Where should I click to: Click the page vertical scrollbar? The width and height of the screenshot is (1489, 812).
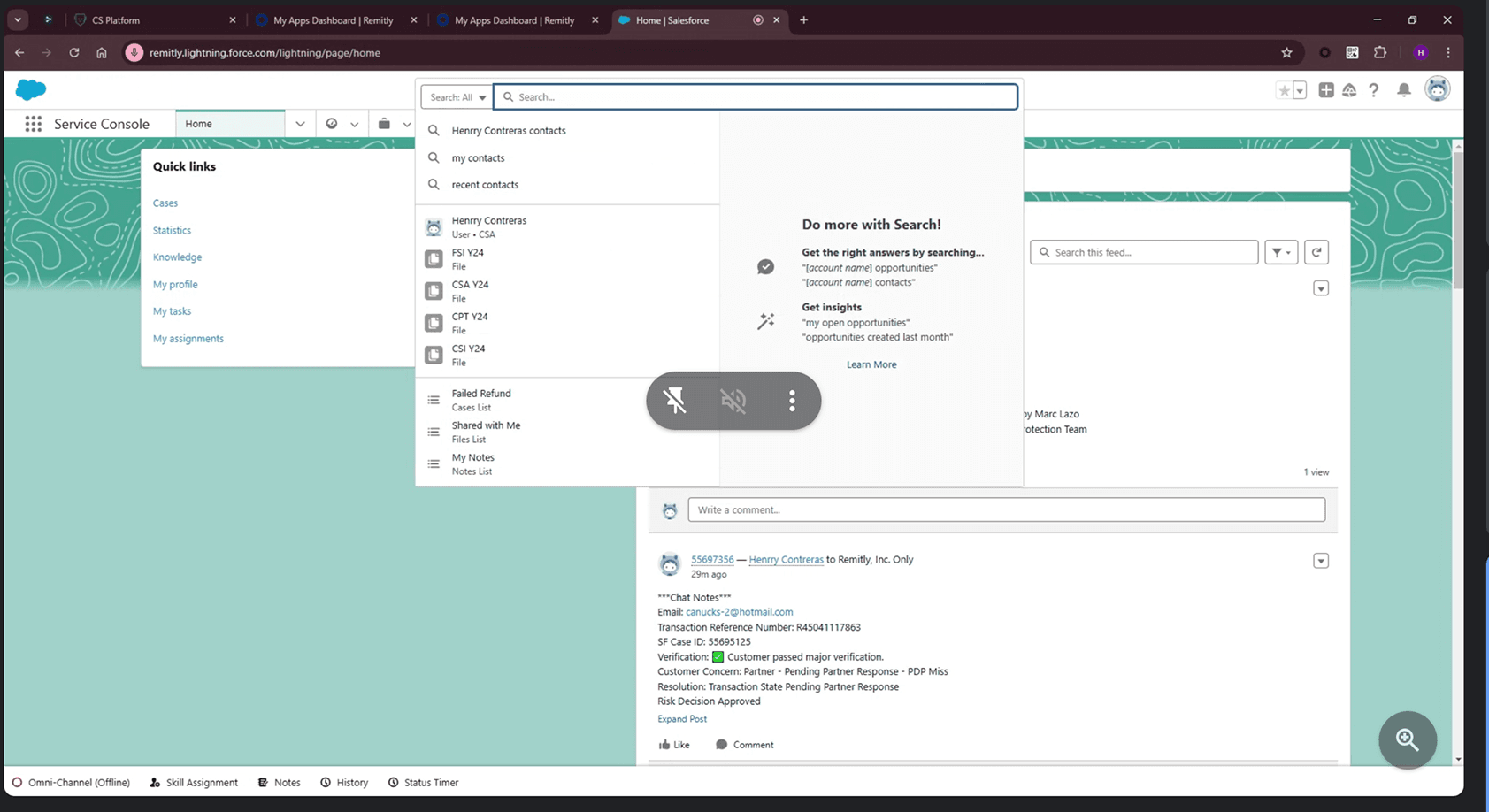tap(1458, 221)
